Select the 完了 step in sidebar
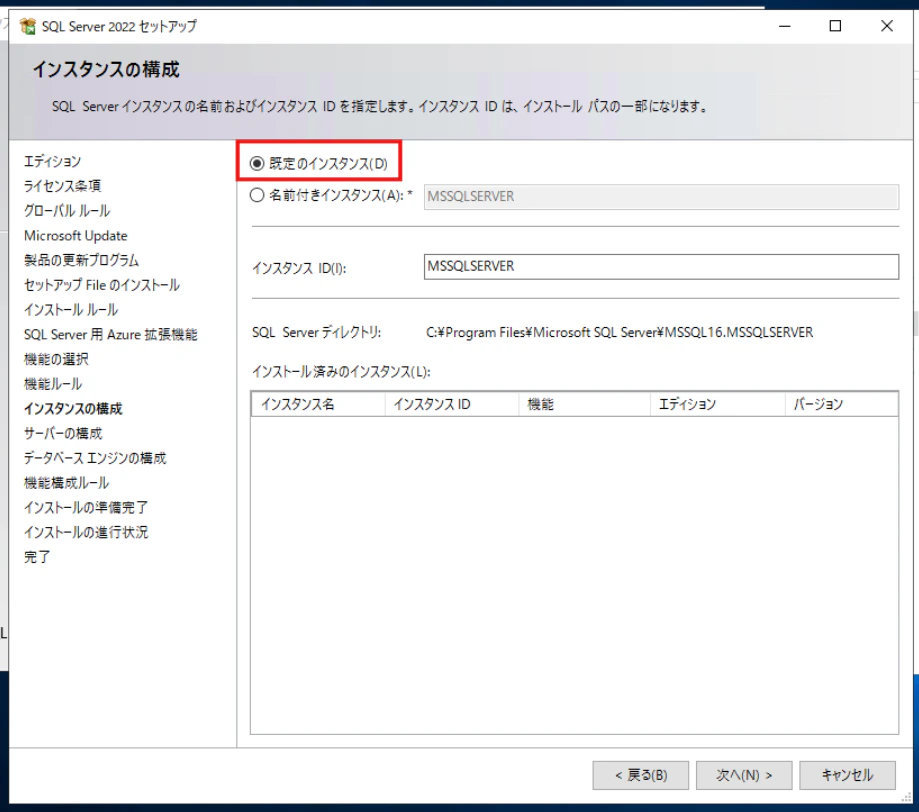 [37, 557]
